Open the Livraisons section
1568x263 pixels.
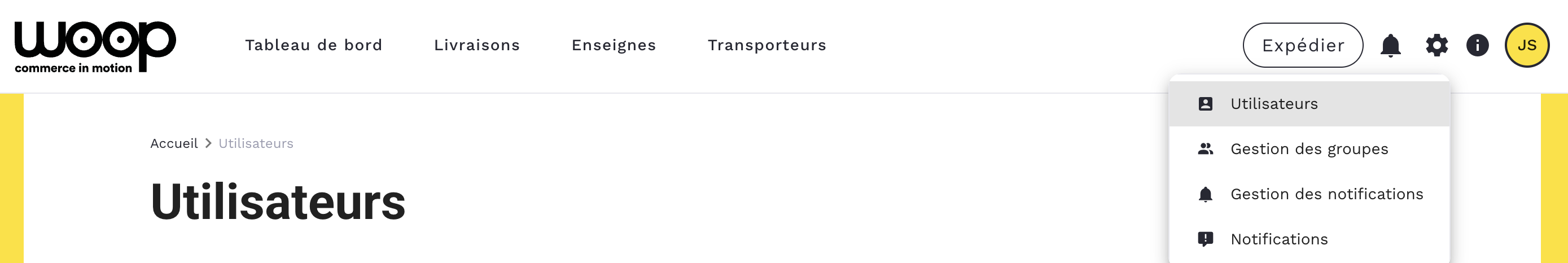point(476,46)
